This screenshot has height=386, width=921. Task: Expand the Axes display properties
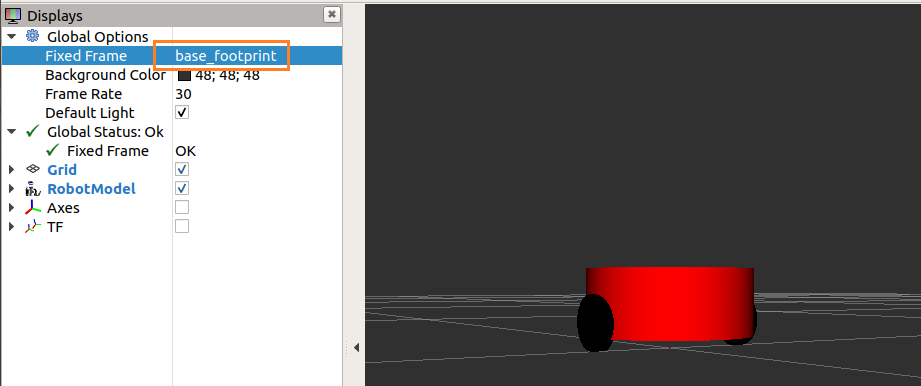click(x=11, y=207)
